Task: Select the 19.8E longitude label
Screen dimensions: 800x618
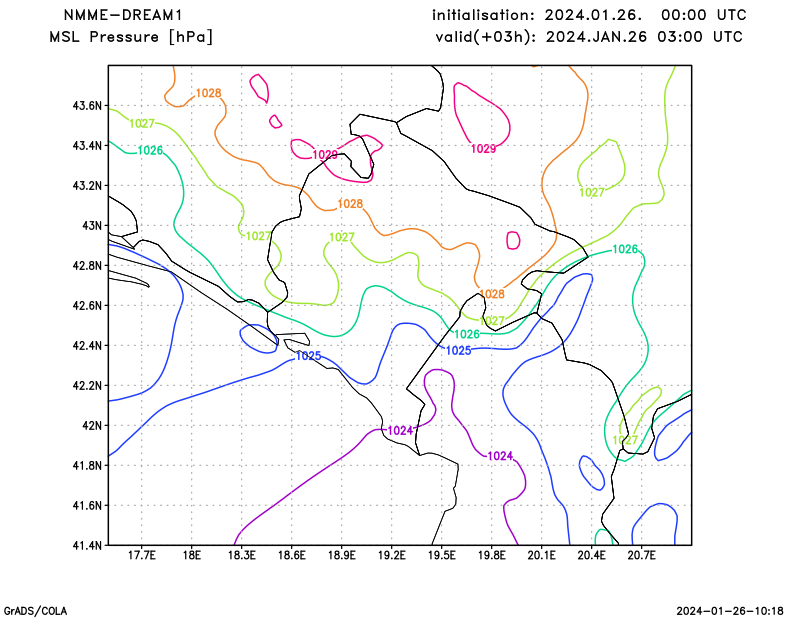Action: (x=492, y=555)
